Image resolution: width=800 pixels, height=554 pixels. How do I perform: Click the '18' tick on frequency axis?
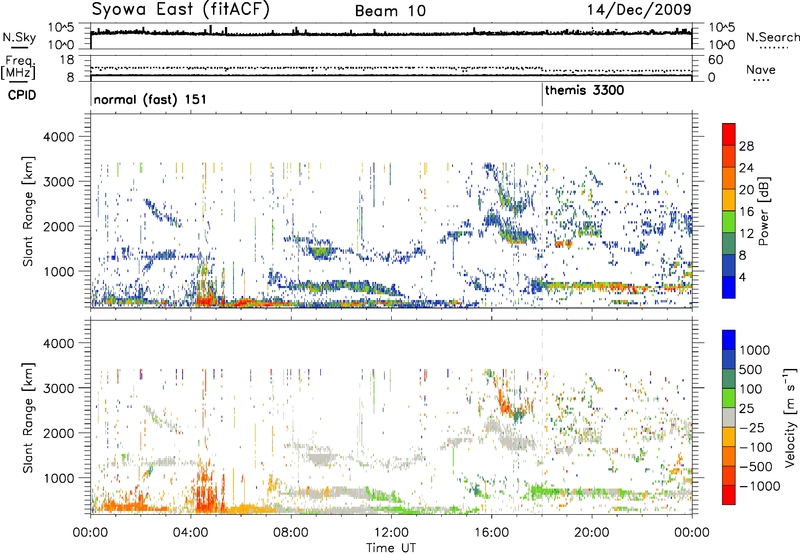point(66,60)
